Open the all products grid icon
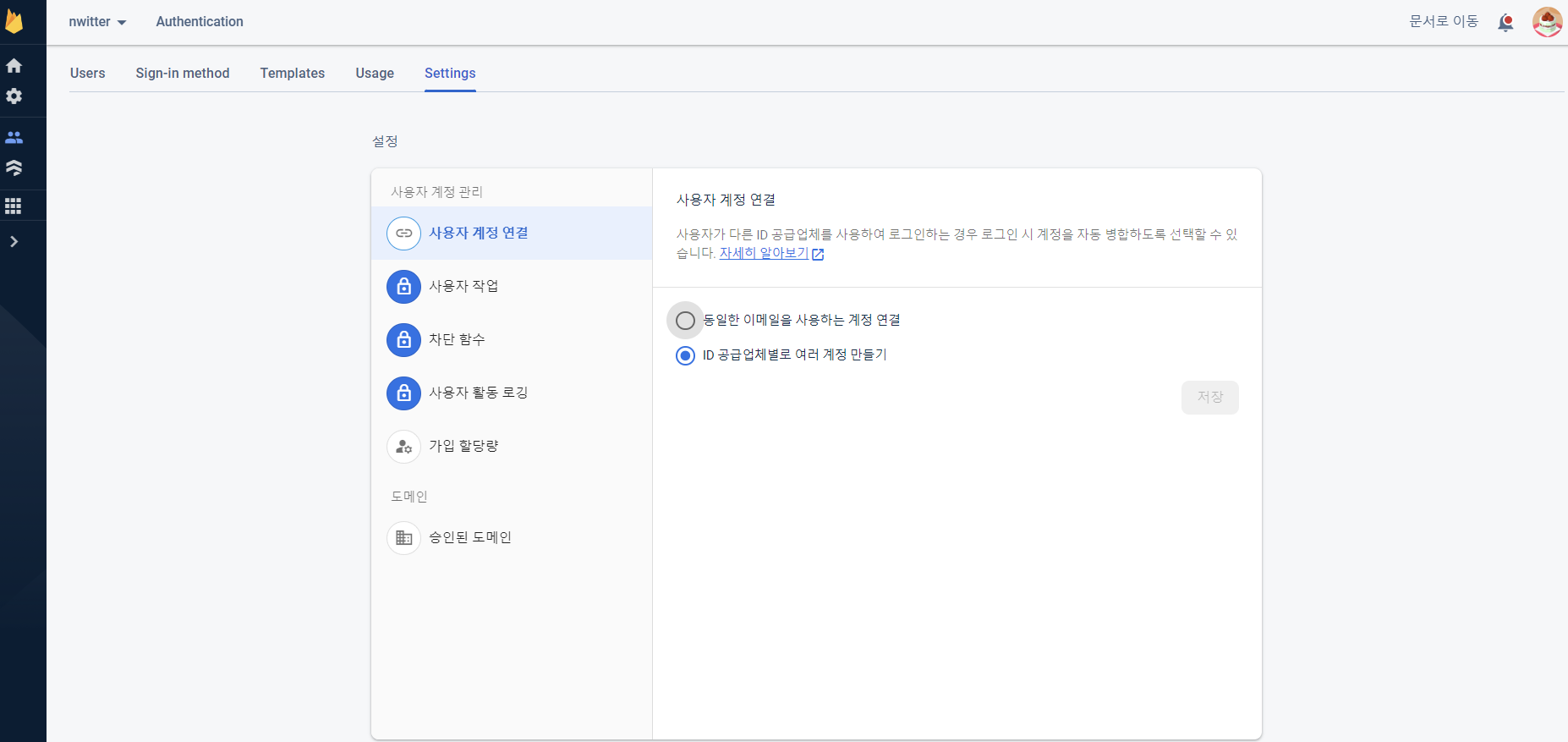 (14, 206)
